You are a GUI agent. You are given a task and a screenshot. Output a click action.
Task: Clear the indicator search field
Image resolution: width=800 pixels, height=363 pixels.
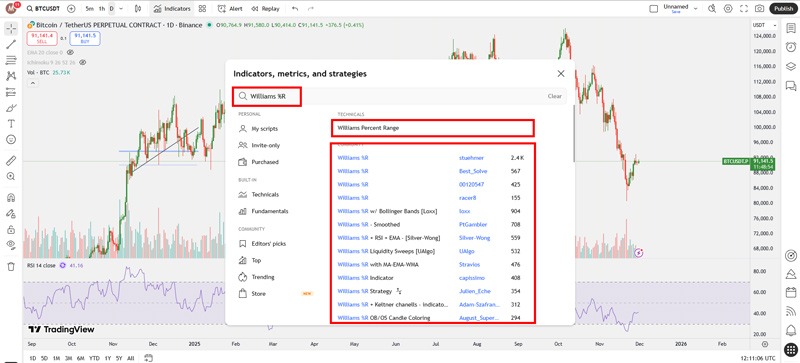coord(555,96)
